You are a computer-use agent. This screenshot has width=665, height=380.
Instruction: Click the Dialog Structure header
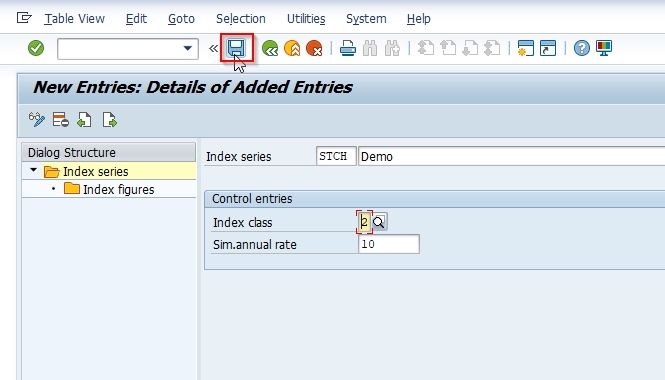(x=109, y=152)
